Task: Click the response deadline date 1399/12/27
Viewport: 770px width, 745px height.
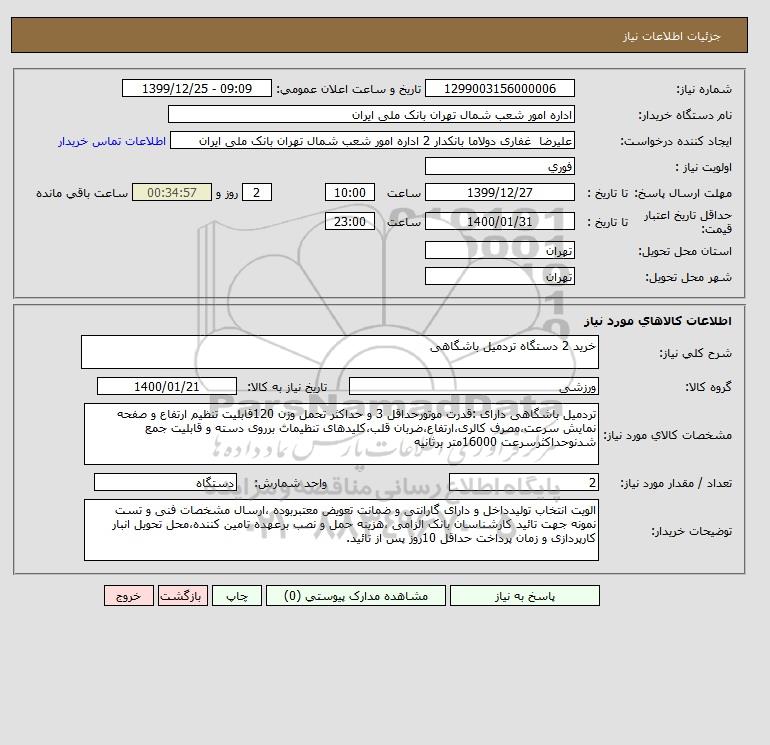Action: (499, 193)
